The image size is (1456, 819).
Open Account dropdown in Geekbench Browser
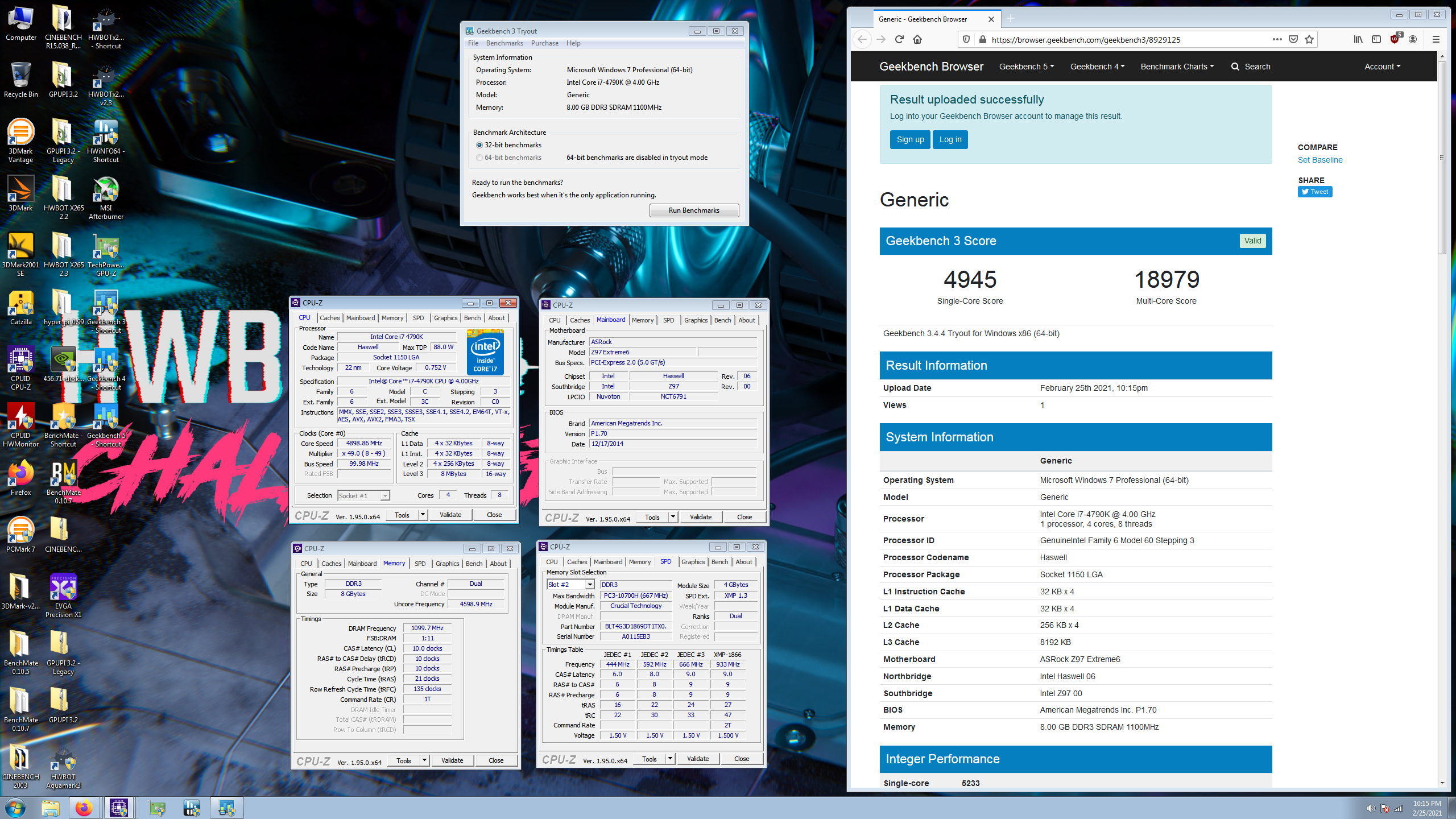pos(1383,67)
